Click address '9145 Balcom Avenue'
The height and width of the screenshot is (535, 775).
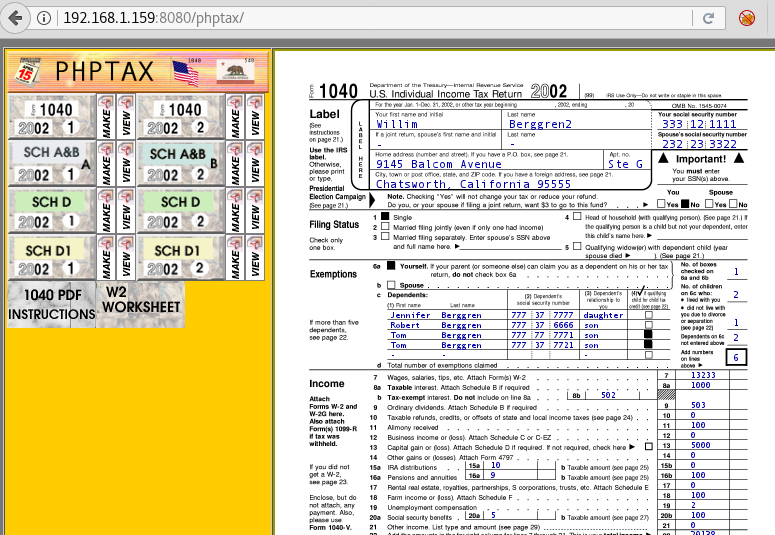coord(439,164)
